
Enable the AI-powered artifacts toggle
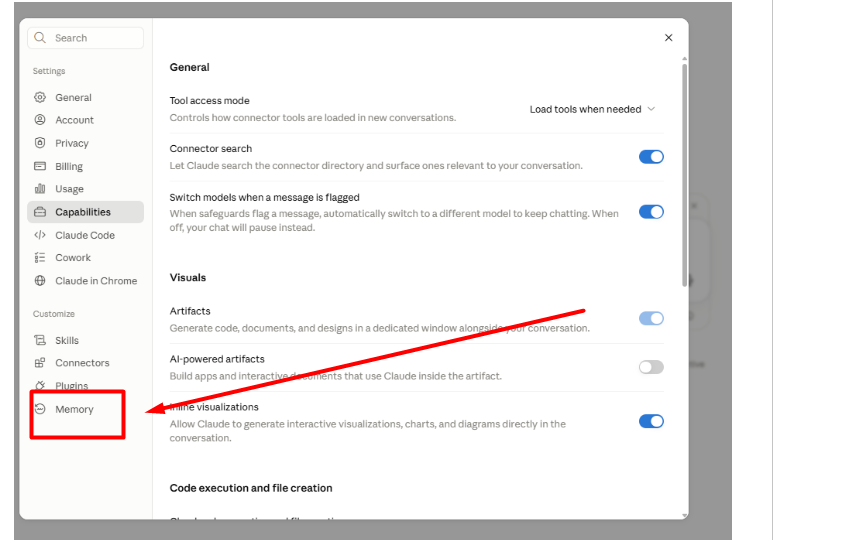point(651,367)
